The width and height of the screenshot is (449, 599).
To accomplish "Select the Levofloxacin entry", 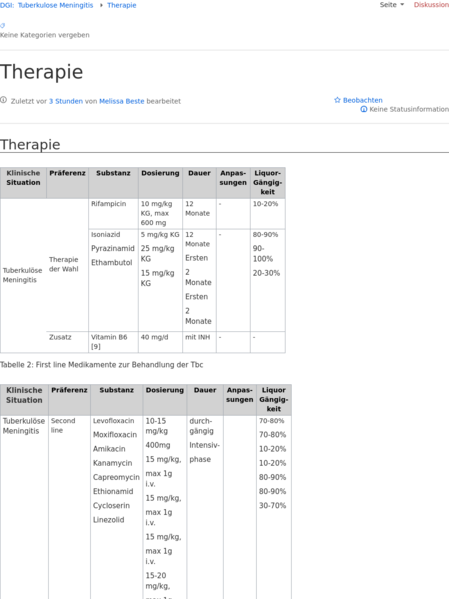I will pos(113,421).
